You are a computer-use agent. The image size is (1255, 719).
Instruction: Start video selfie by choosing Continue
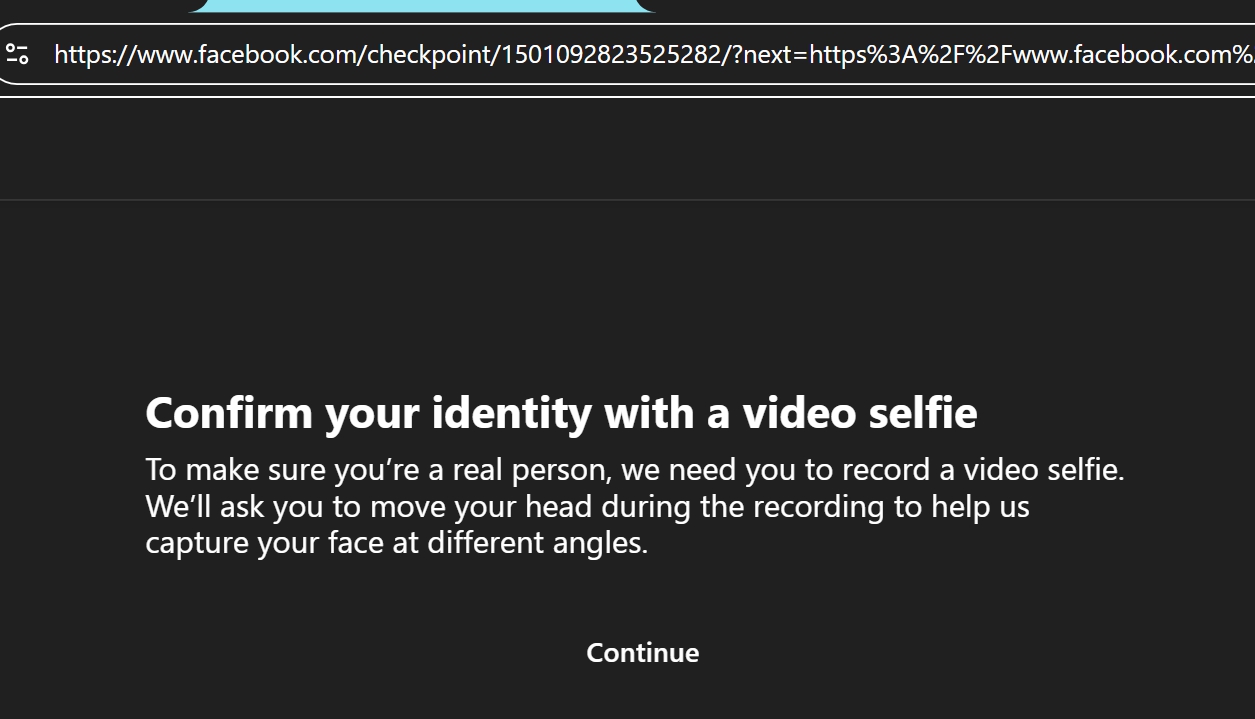pos(642,653)
